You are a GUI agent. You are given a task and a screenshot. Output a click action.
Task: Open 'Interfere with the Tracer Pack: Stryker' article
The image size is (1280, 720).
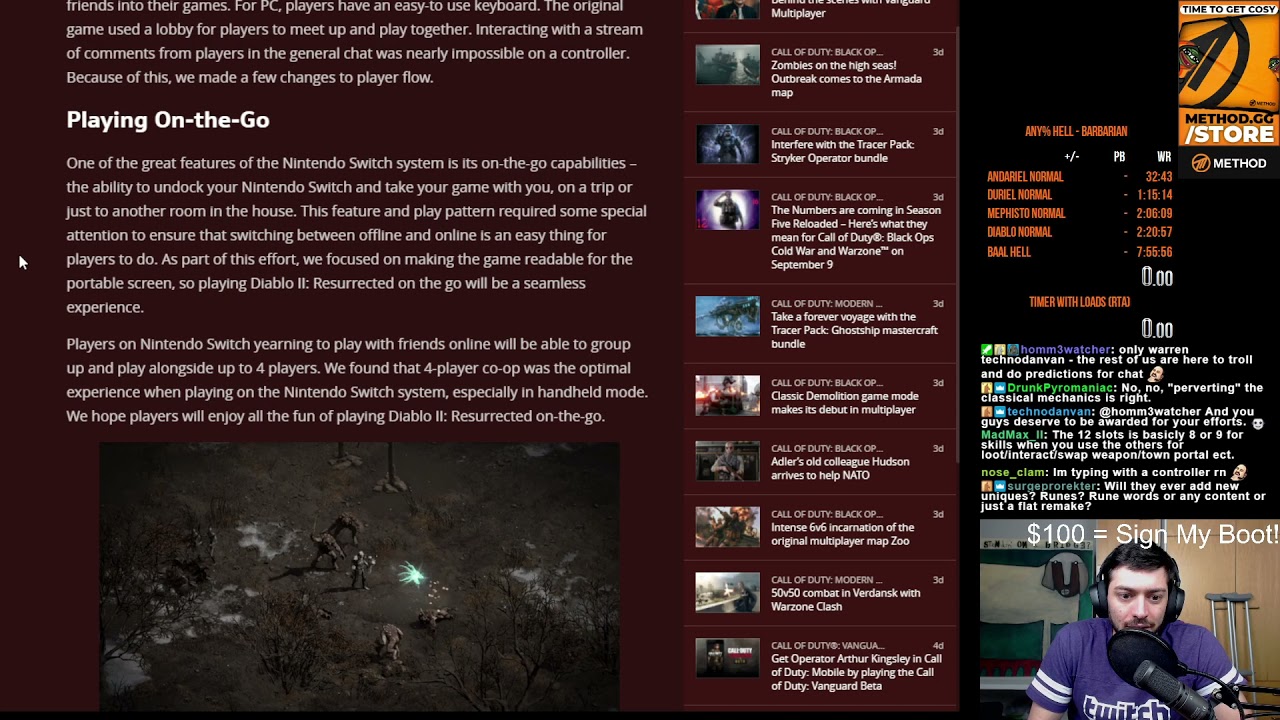[842, 151]
